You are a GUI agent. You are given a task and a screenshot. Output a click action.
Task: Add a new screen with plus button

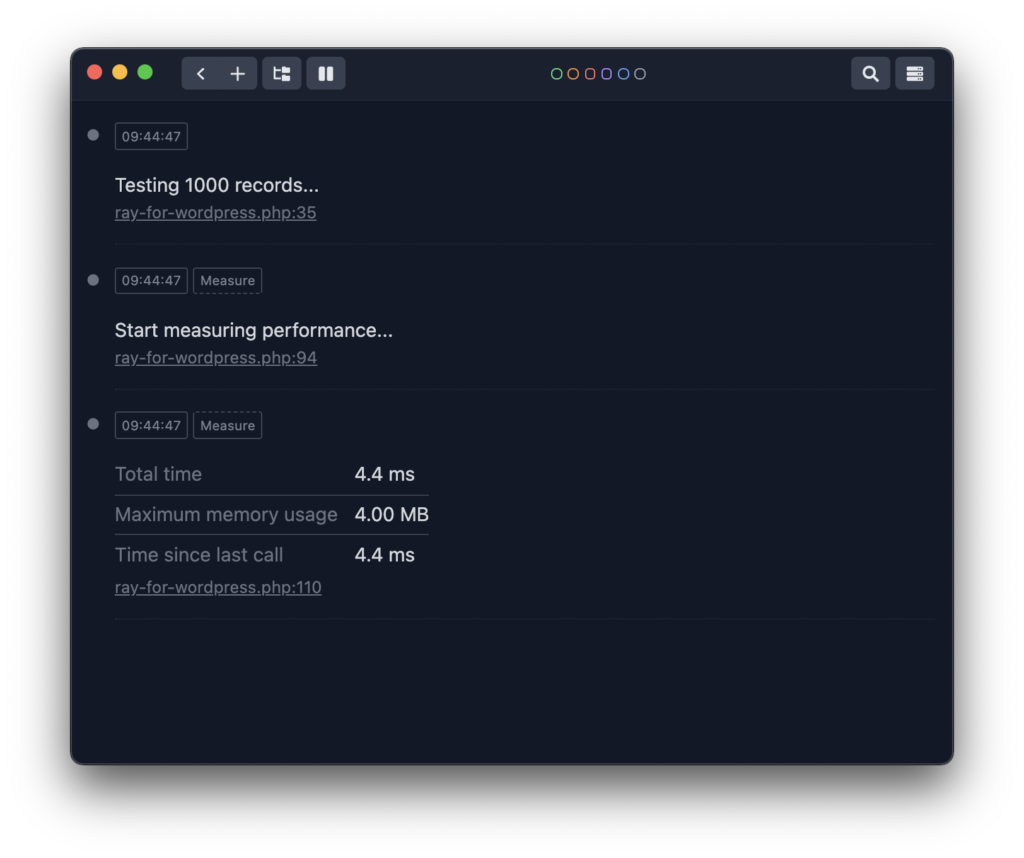[x=238, y=74]
